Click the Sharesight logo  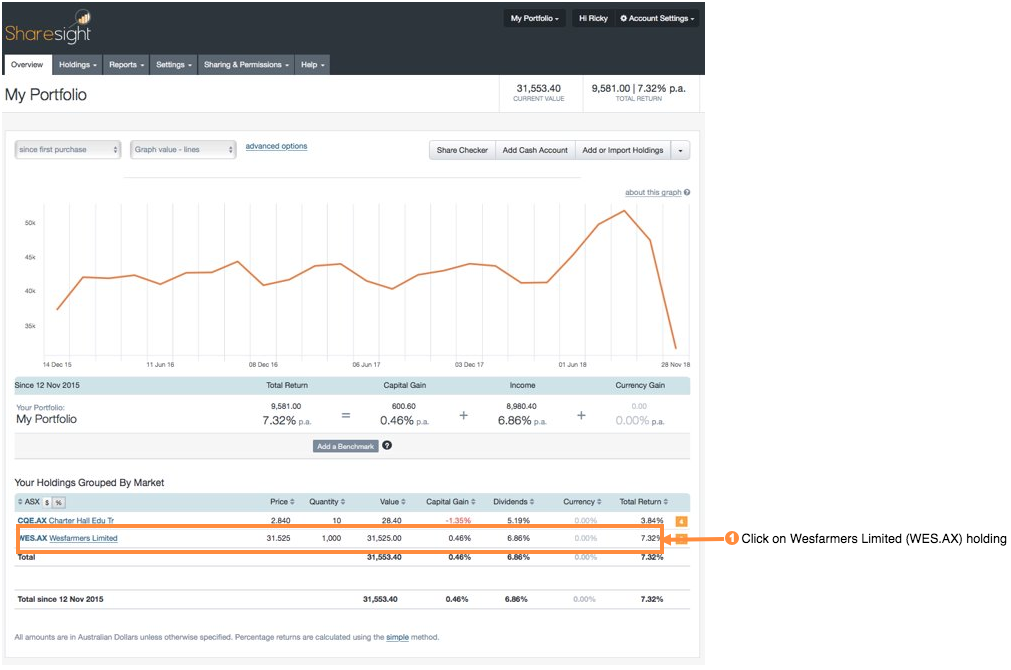tap(48, 28)
